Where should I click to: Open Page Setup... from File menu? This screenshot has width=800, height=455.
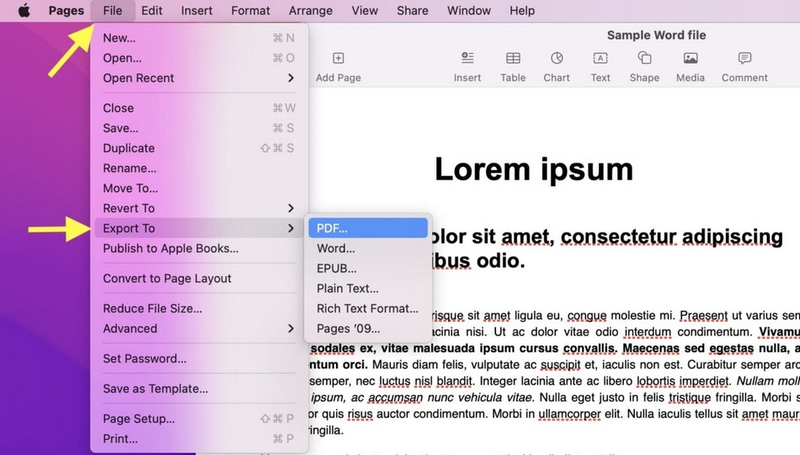[199, 419]
